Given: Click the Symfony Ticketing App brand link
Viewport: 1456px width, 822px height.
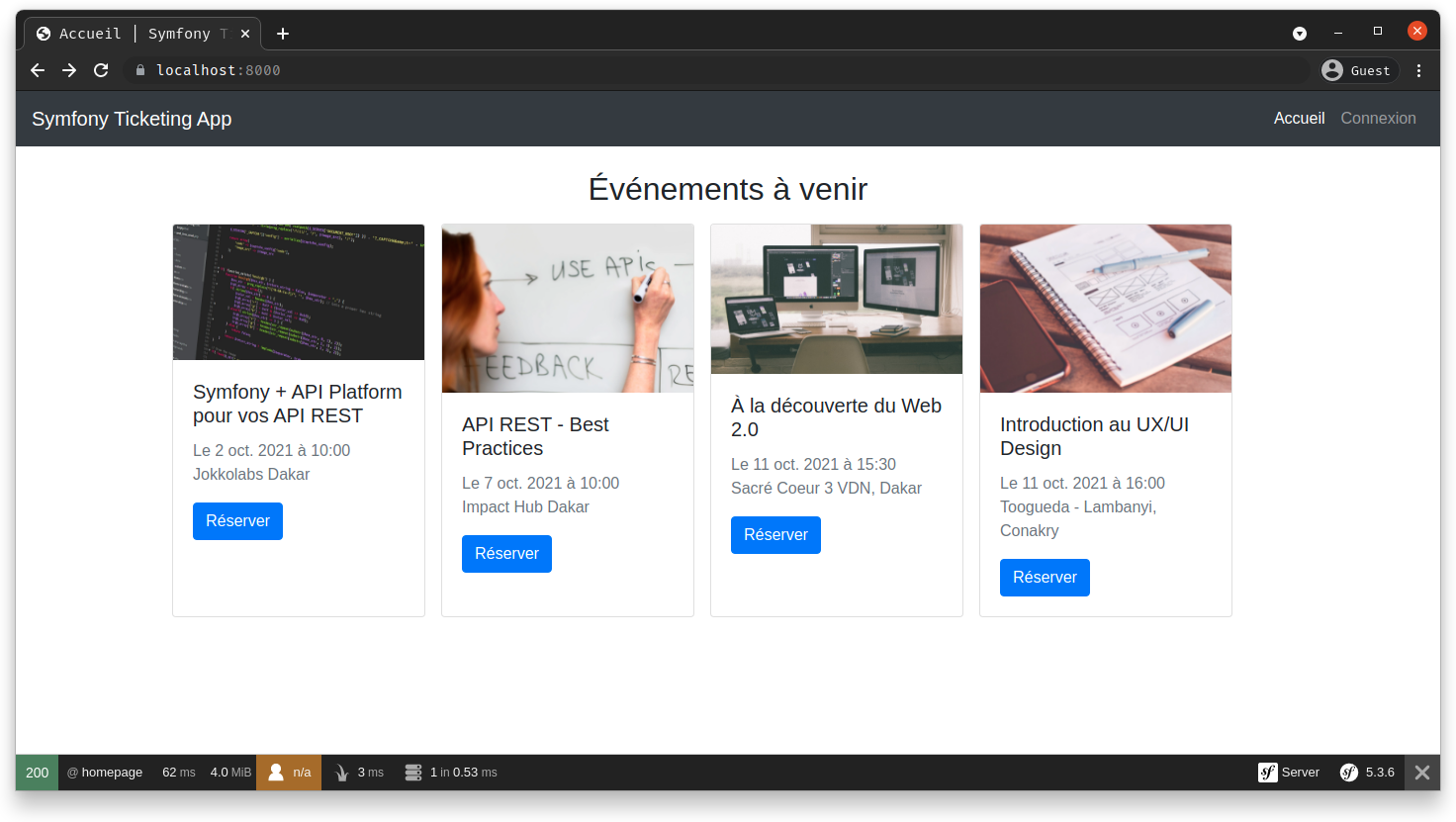Looking at the screenshot, I should click(132, 119).
